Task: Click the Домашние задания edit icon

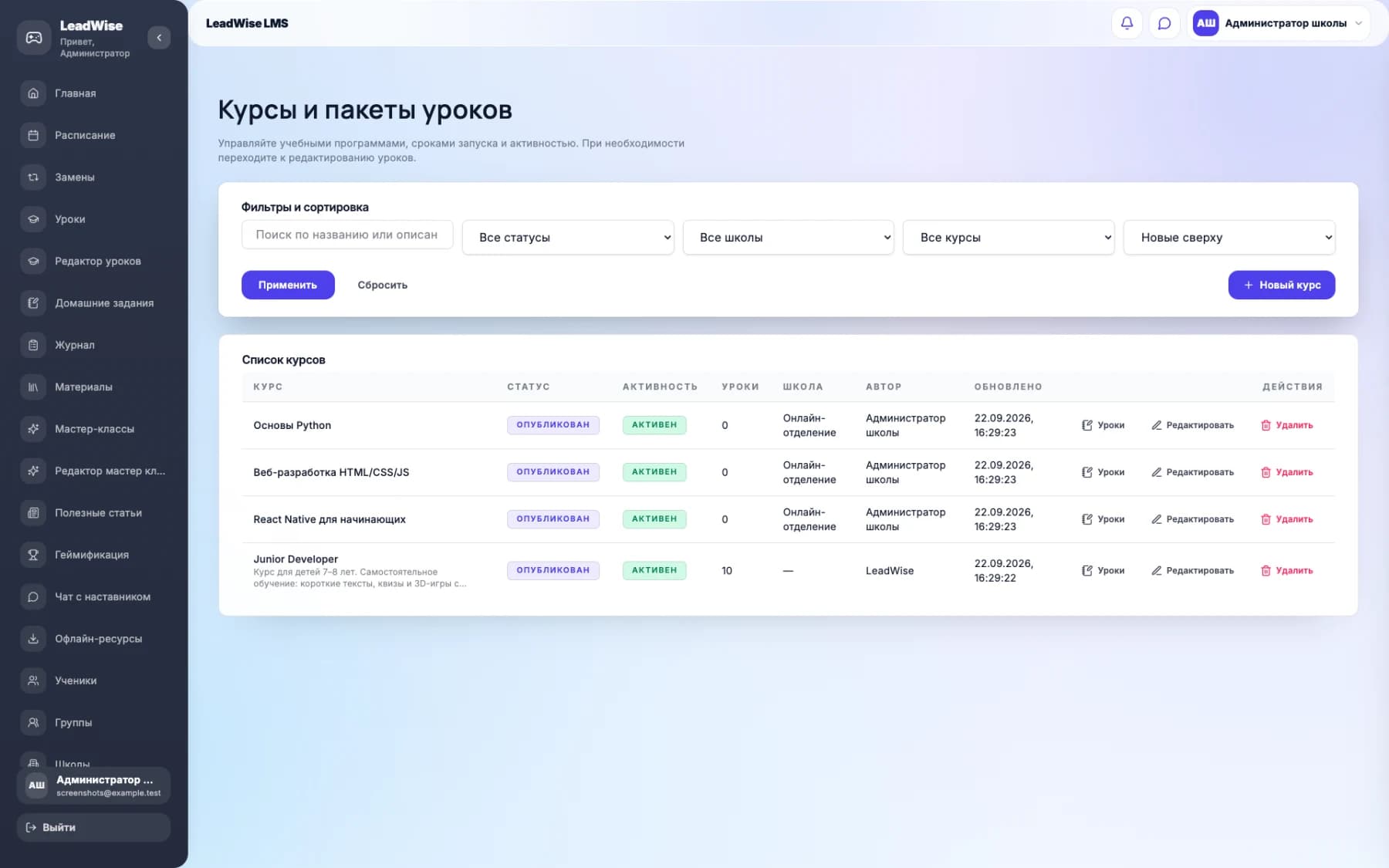Action: click(33, 303)
